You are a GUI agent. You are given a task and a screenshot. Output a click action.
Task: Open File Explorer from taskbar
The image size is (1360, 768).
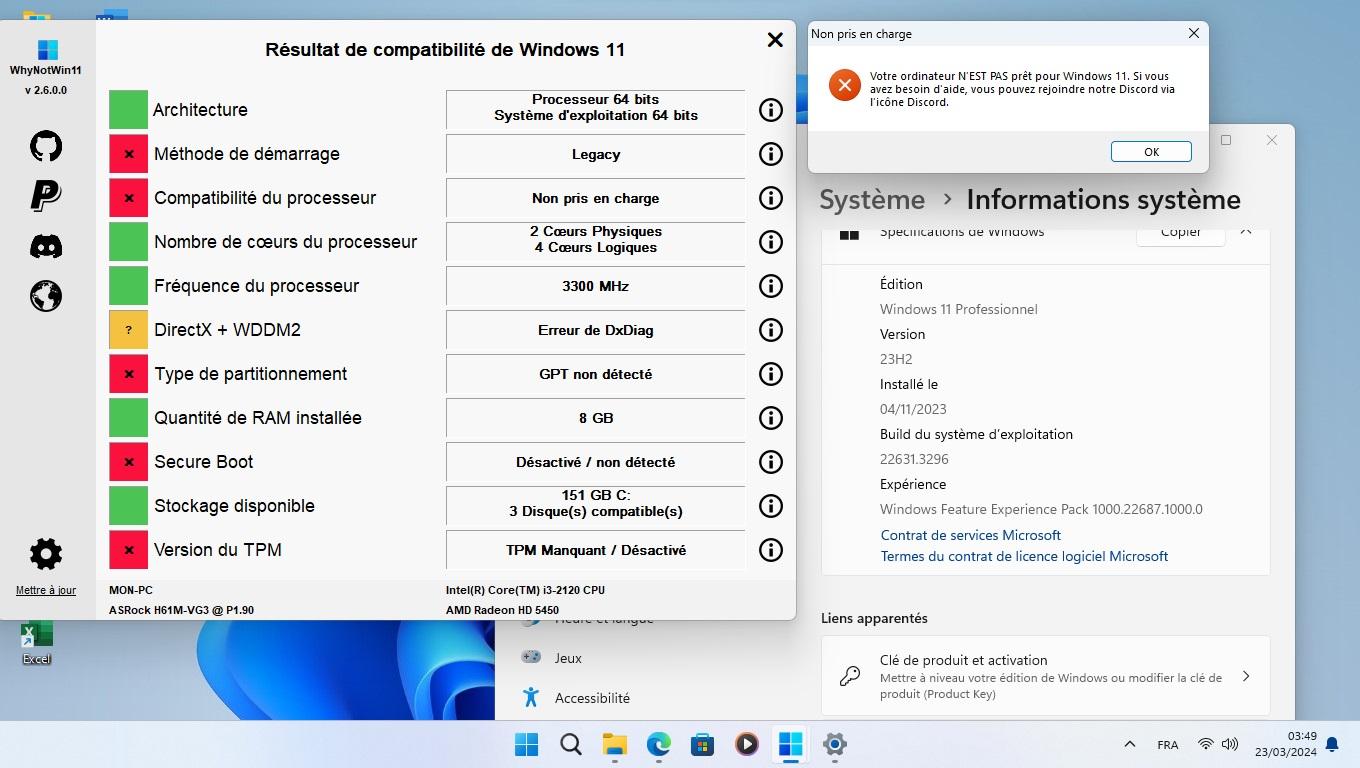[614, 744]
